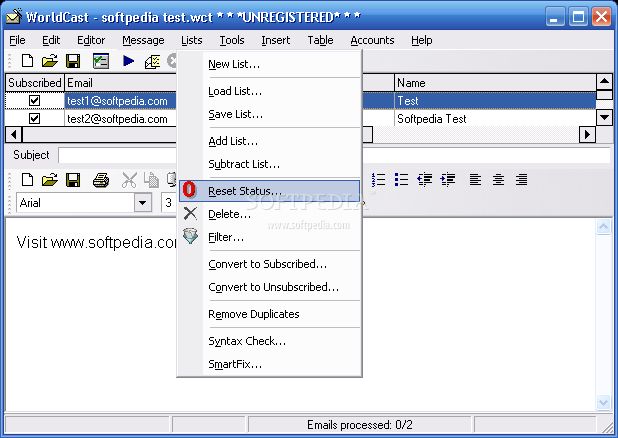Select Convert to Unsubscribed...

point(270,287)
